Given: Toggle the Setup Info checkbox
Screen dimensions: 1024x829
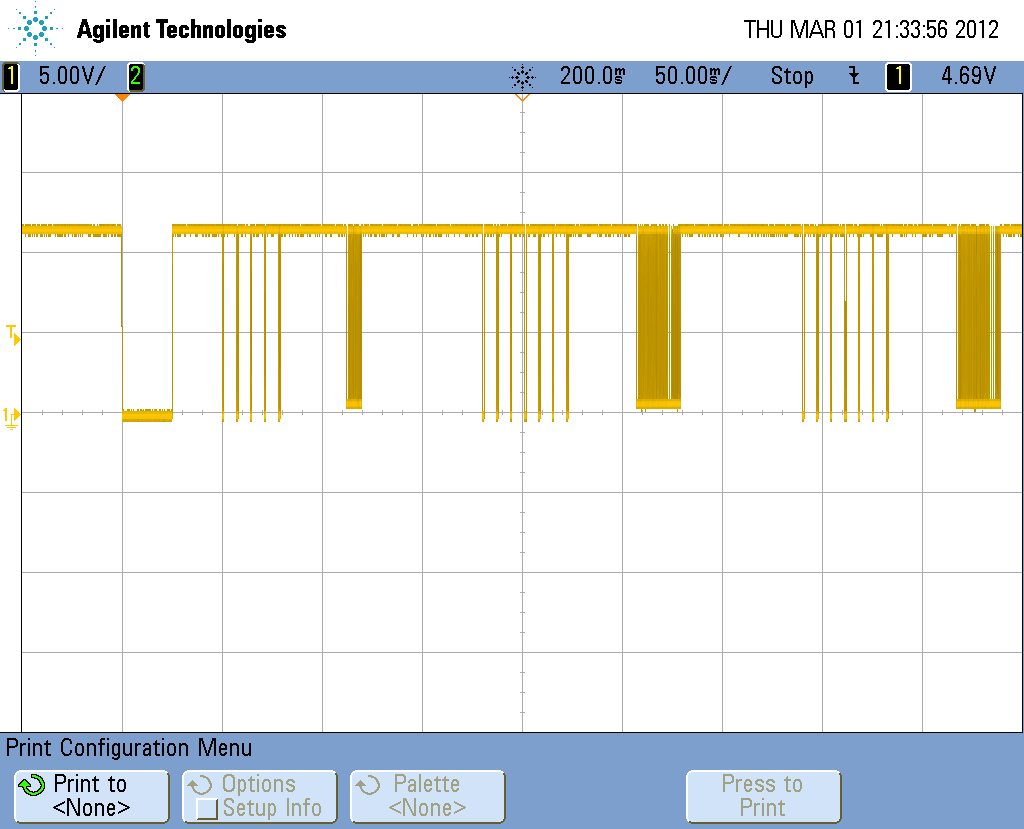Looking at the screenshot, I should point(207,808).
